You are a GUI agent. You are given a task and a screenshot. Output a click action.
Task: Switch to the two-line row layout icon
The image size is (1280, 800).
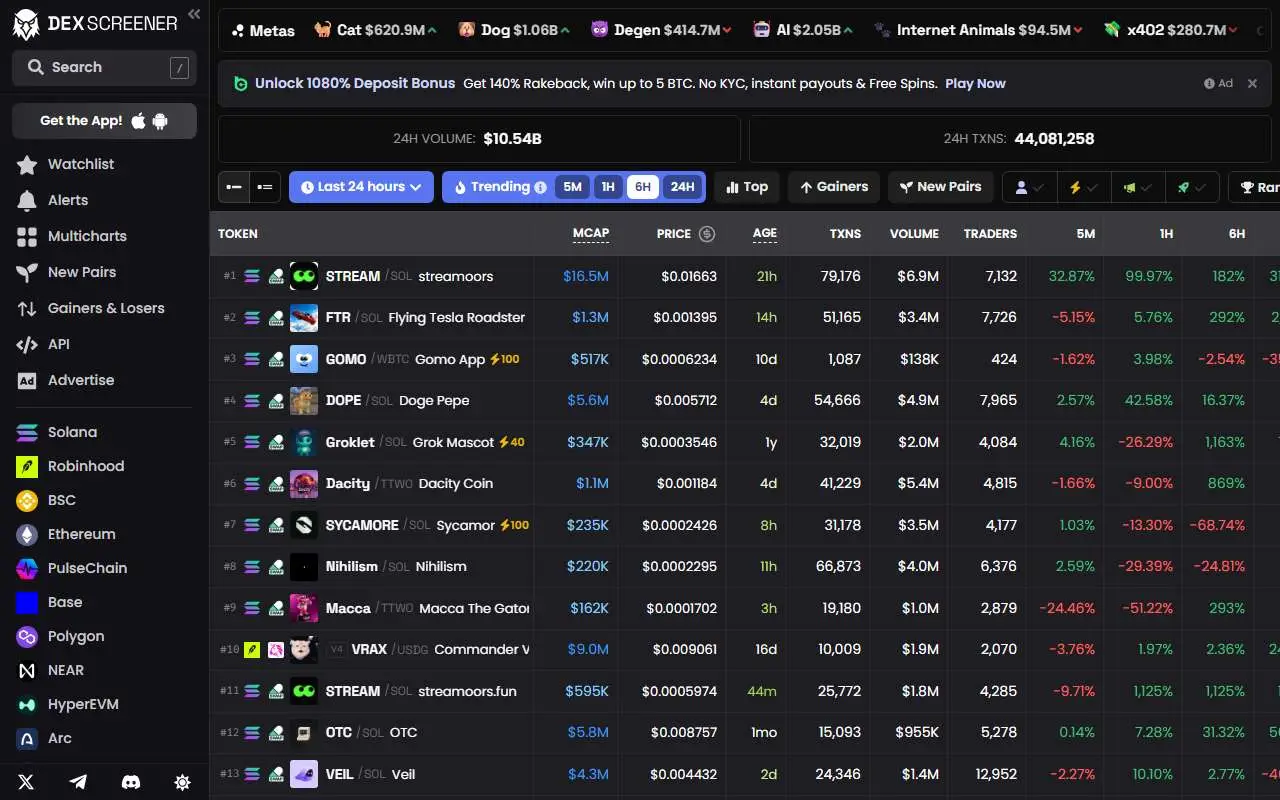click(x=265, y=187)
